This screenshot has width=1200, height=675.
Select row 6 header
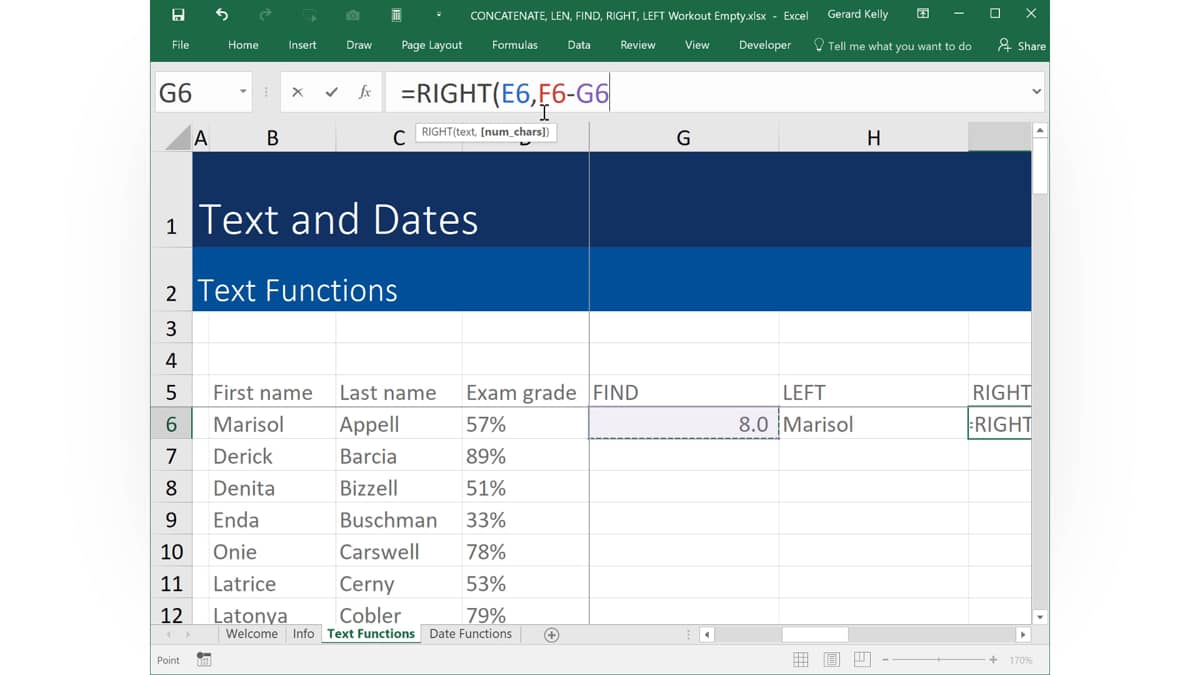[171, 424]
